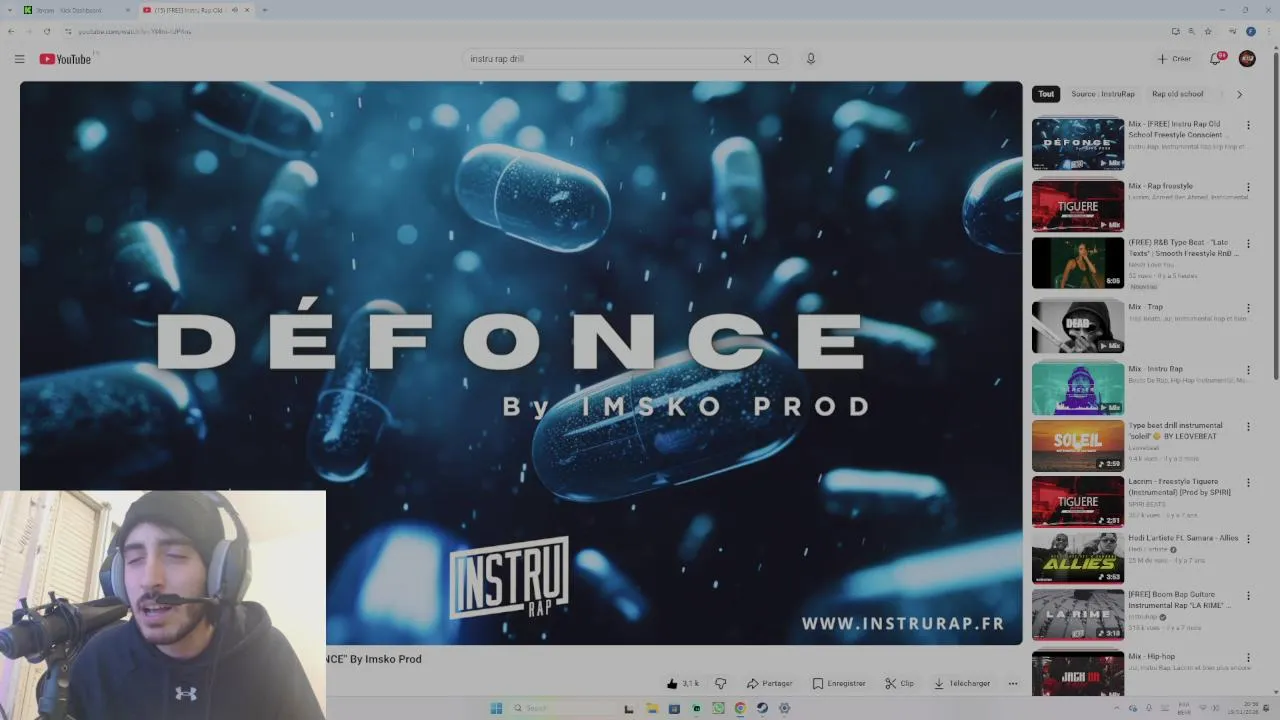The height and width of the screenshot is (720, 1280).
Task: Open the 'Mix - Instru Rap' thumbnail
Action: [1078, 388]
